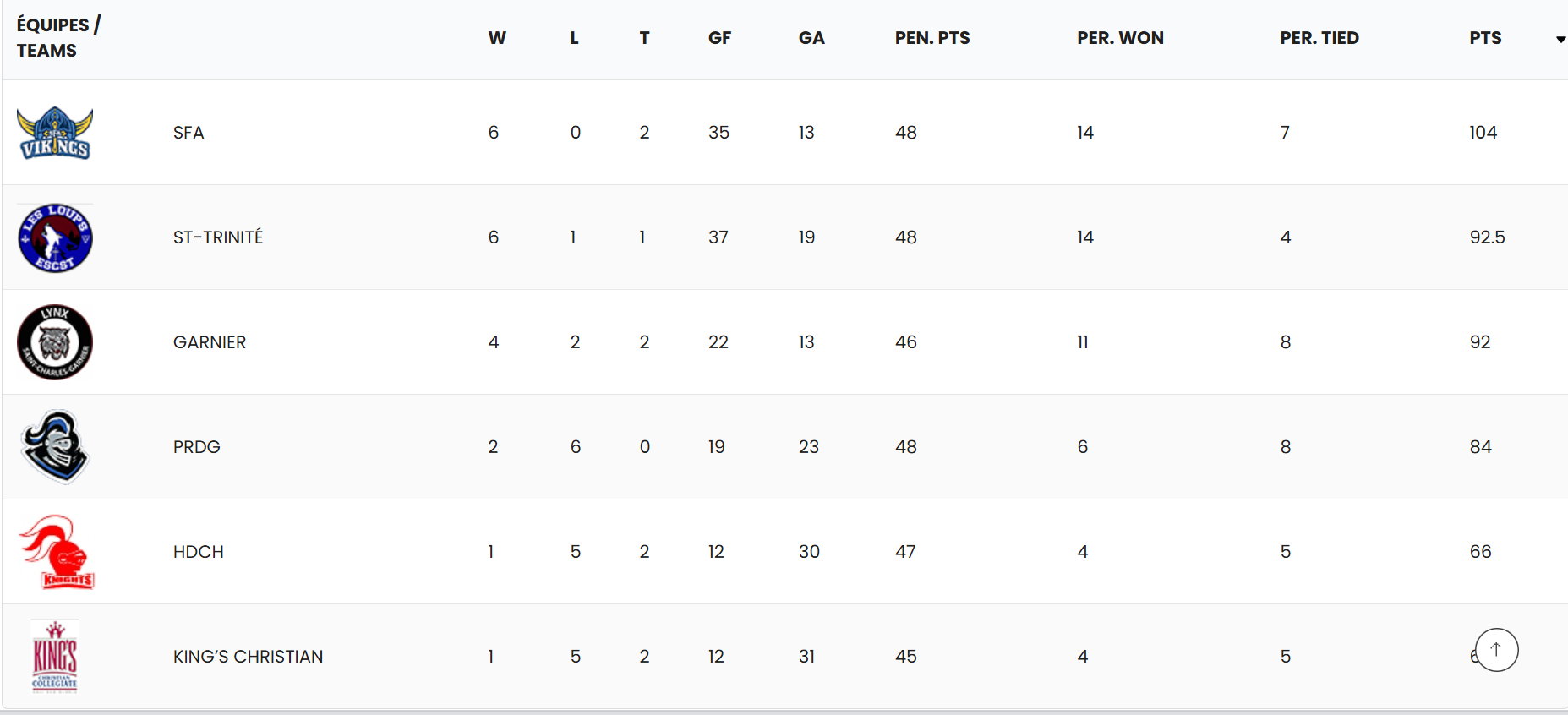This screenshot has width=1568, height=715.
Task: Click the ÉQUIPES / TEAMS header
Action: 57,38
